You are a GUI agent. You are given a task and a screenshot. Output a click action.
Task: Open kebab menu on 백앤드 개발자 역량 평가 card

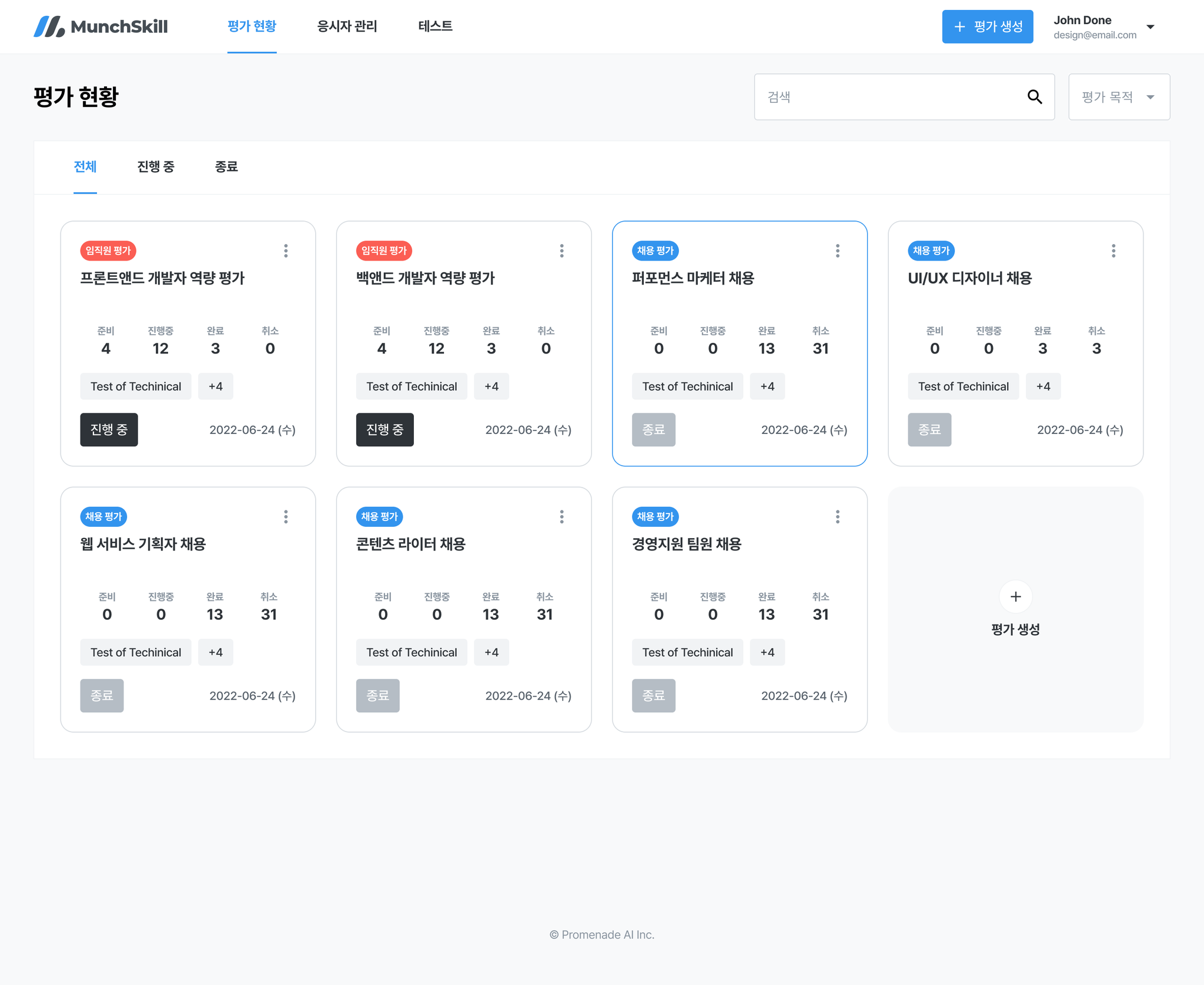click(x=561, y=251)
